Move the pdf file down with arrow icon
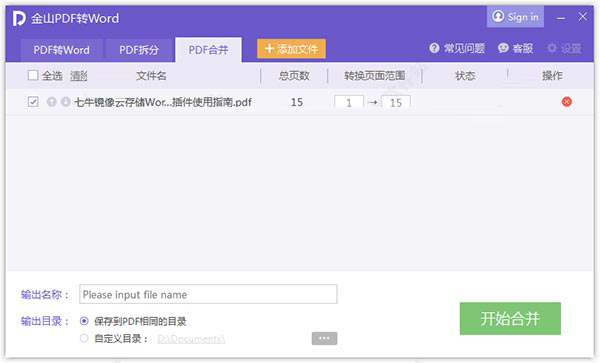The image size is (600, 363). tap(65, 102)
